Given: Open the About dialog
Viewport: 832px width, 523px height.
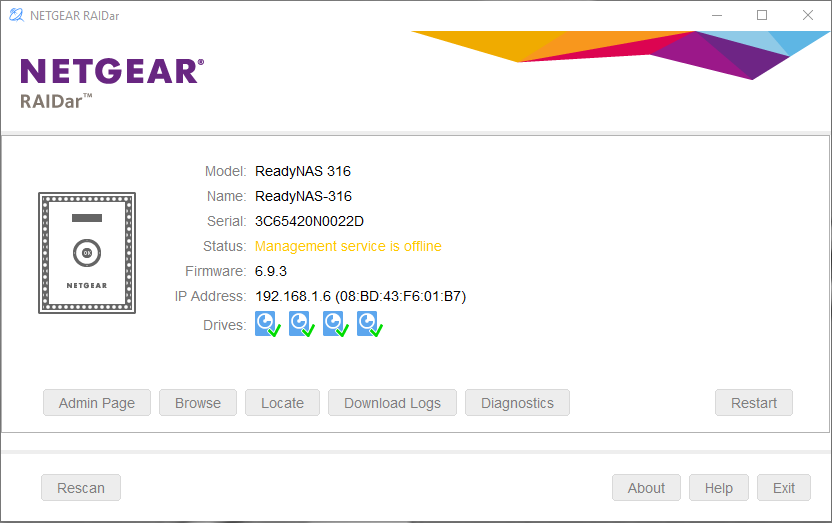Looking at the screenshot, I should (646, 488).
